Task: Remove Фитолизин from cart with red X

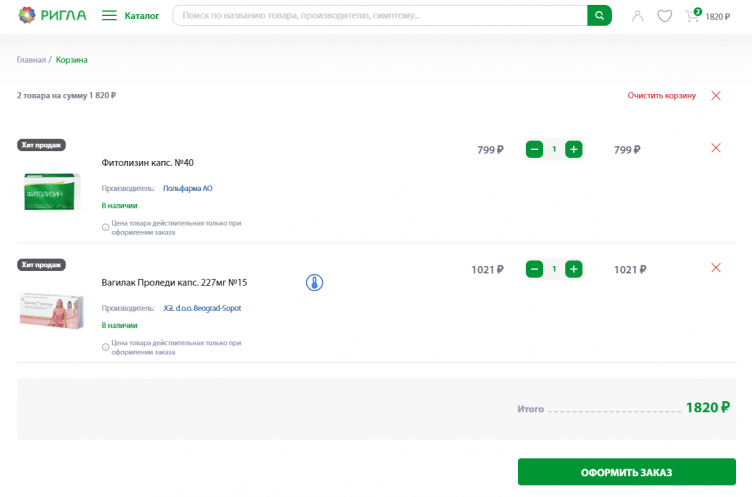Action: click(715, 148)
